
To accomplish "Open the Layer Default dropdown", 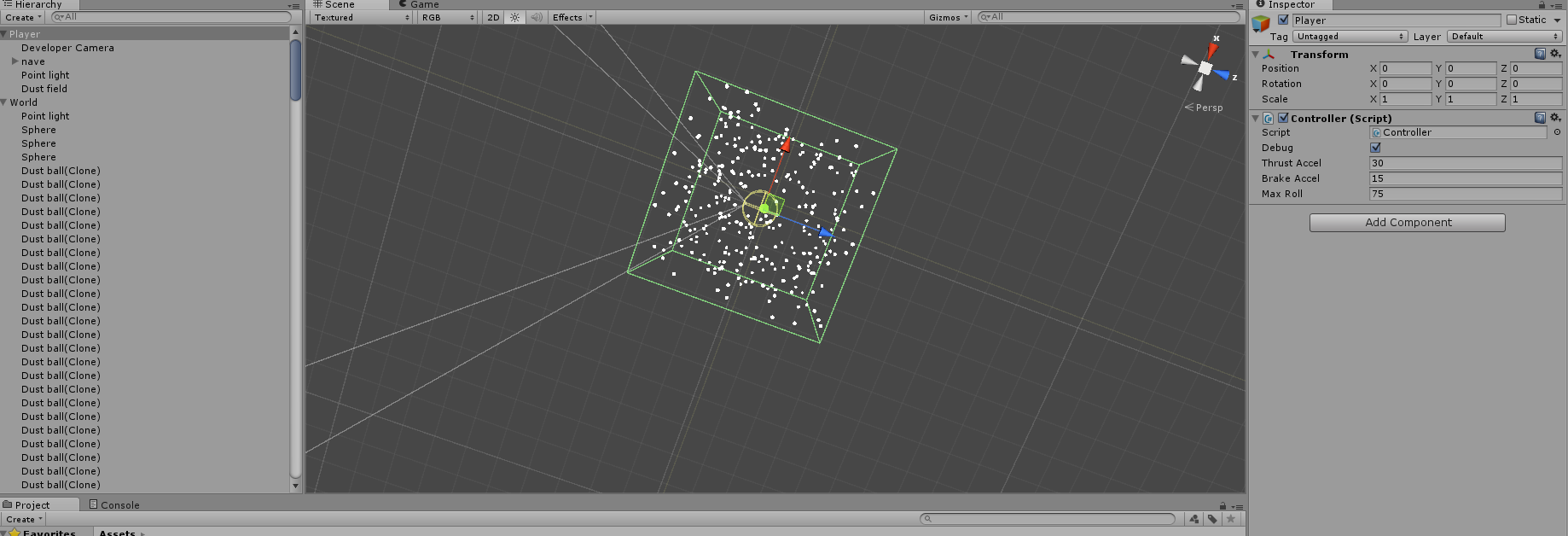I will tap(1505, 36).
